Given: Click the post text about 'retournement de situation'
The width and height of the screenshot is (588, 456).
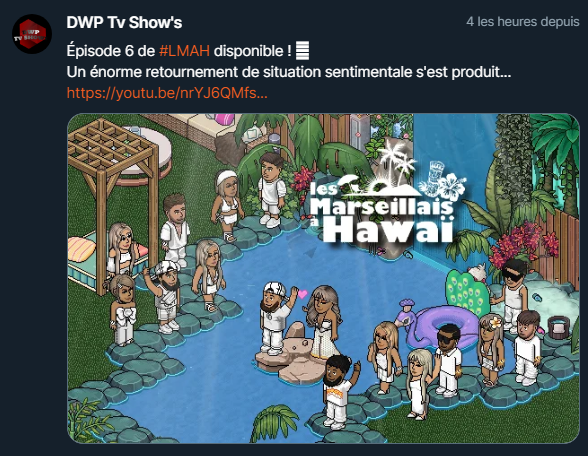Looking at the screenshot, I should (x=288, y=72).
